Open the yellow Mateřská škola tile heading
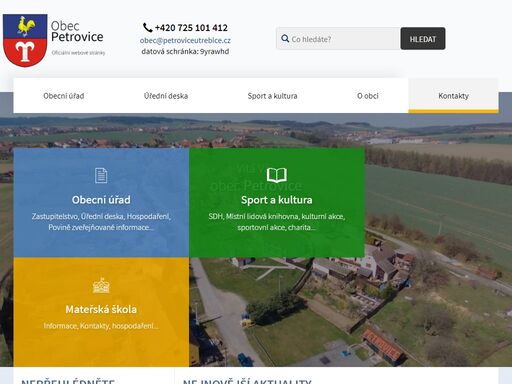The height and width of the screenshot is (384, 512). (x=101, y=309)
